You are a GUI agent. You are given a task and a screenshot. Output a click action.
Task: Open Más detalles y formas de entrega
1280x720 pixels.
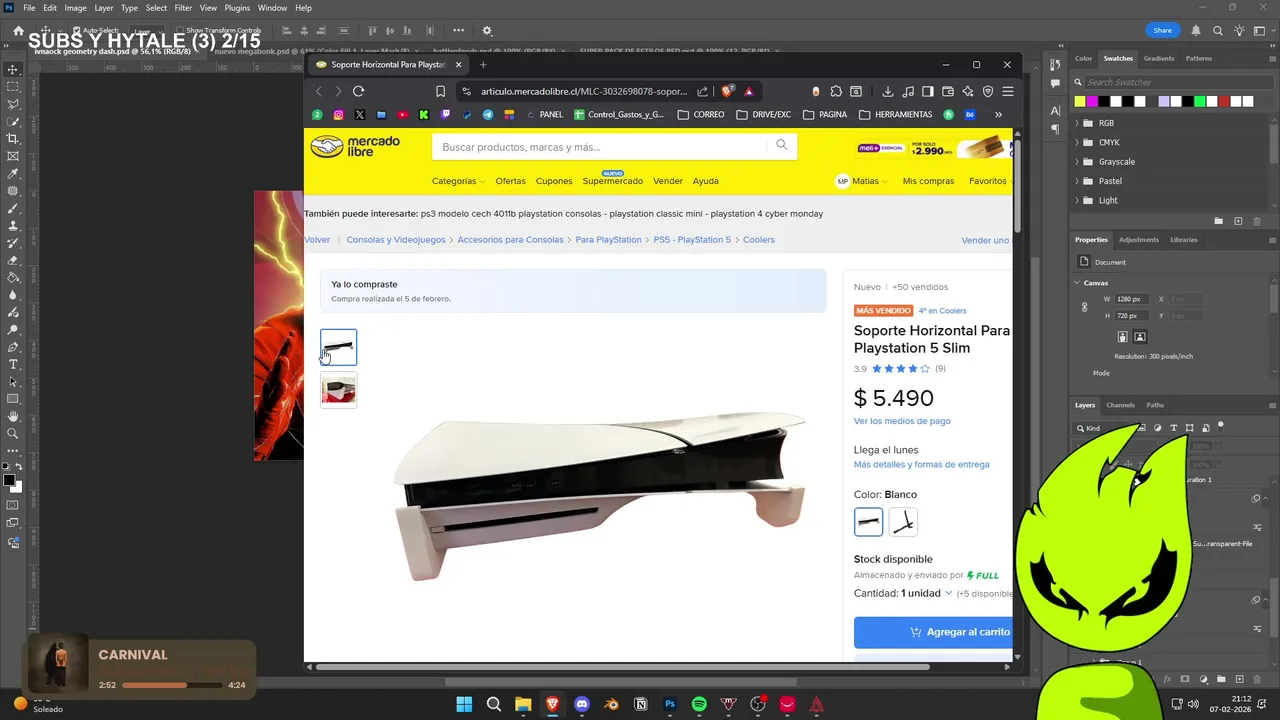point(921,464)
